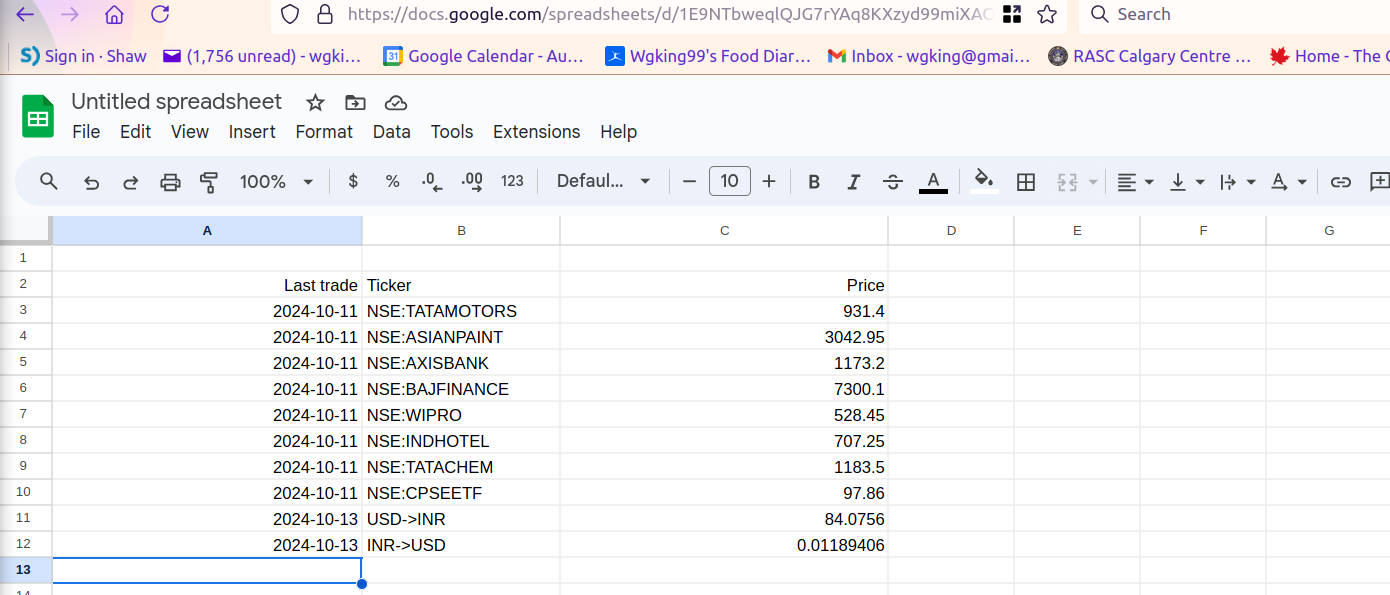Open the RASC Calgary Centre bookmark
The image size is (1390, 595).
(x=1150, y=56)
